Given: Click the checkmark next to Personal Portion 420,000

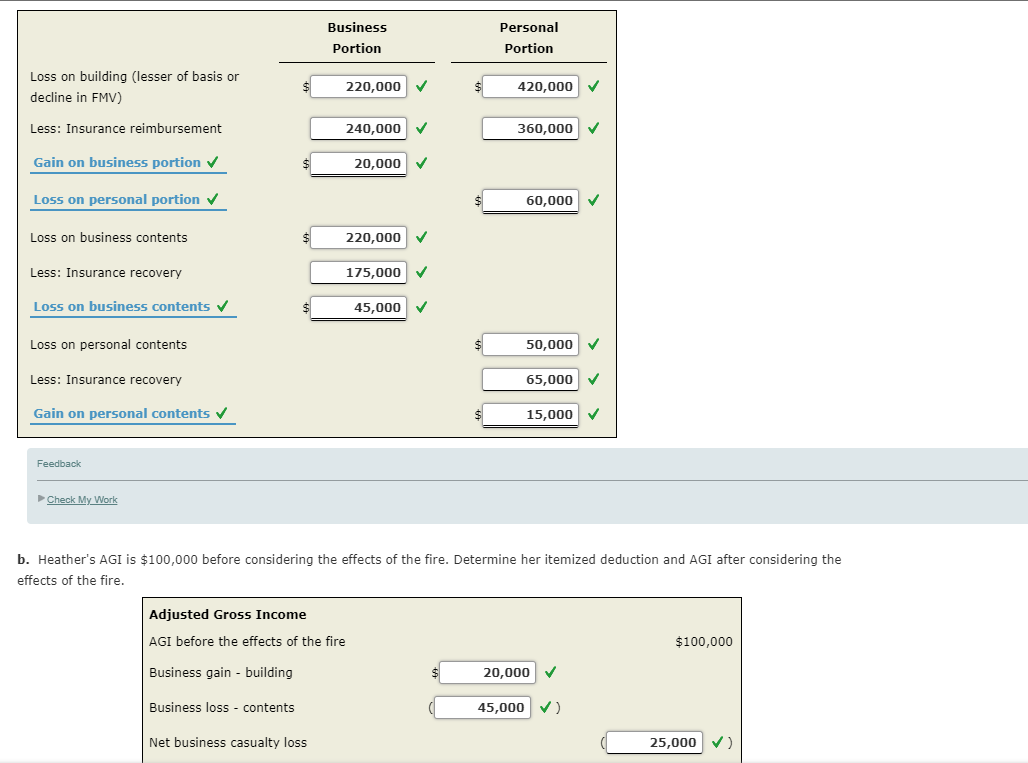Looking at the screenshot, I should pyautogui.click(x=594, y=86).
